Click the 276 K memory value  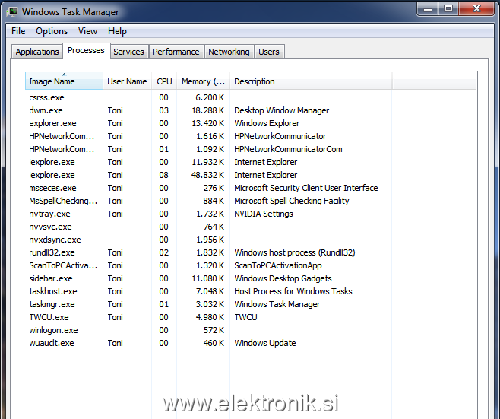214,188
